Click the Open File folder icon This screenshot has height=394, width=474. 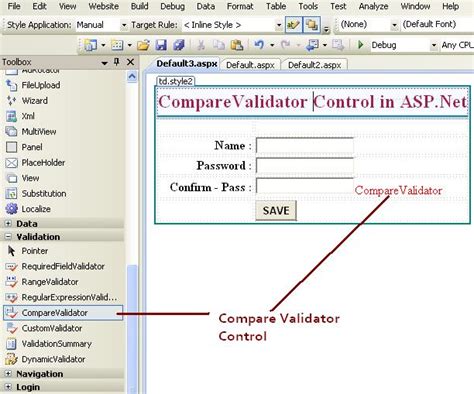tap(143, 45)
